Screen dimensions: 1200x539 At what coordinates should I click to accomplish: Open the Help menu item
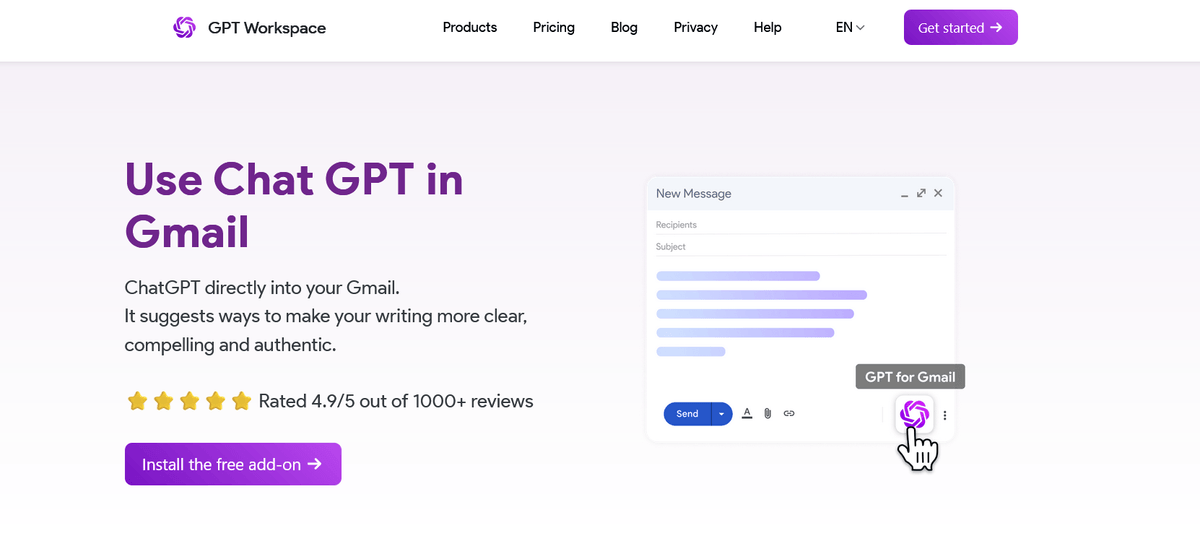click(x=768, y=27)
